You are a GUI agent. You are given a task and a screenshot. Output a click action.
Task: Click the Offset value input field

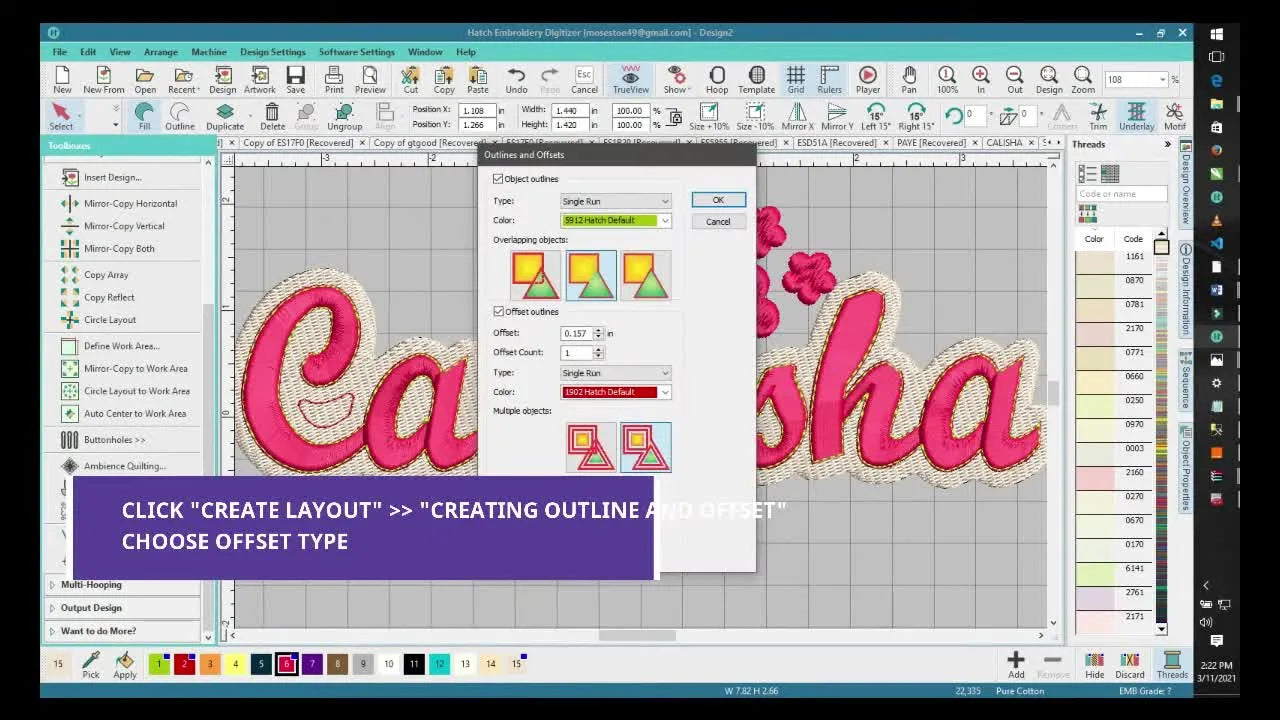pyautogui.click(x=578, y=333)
